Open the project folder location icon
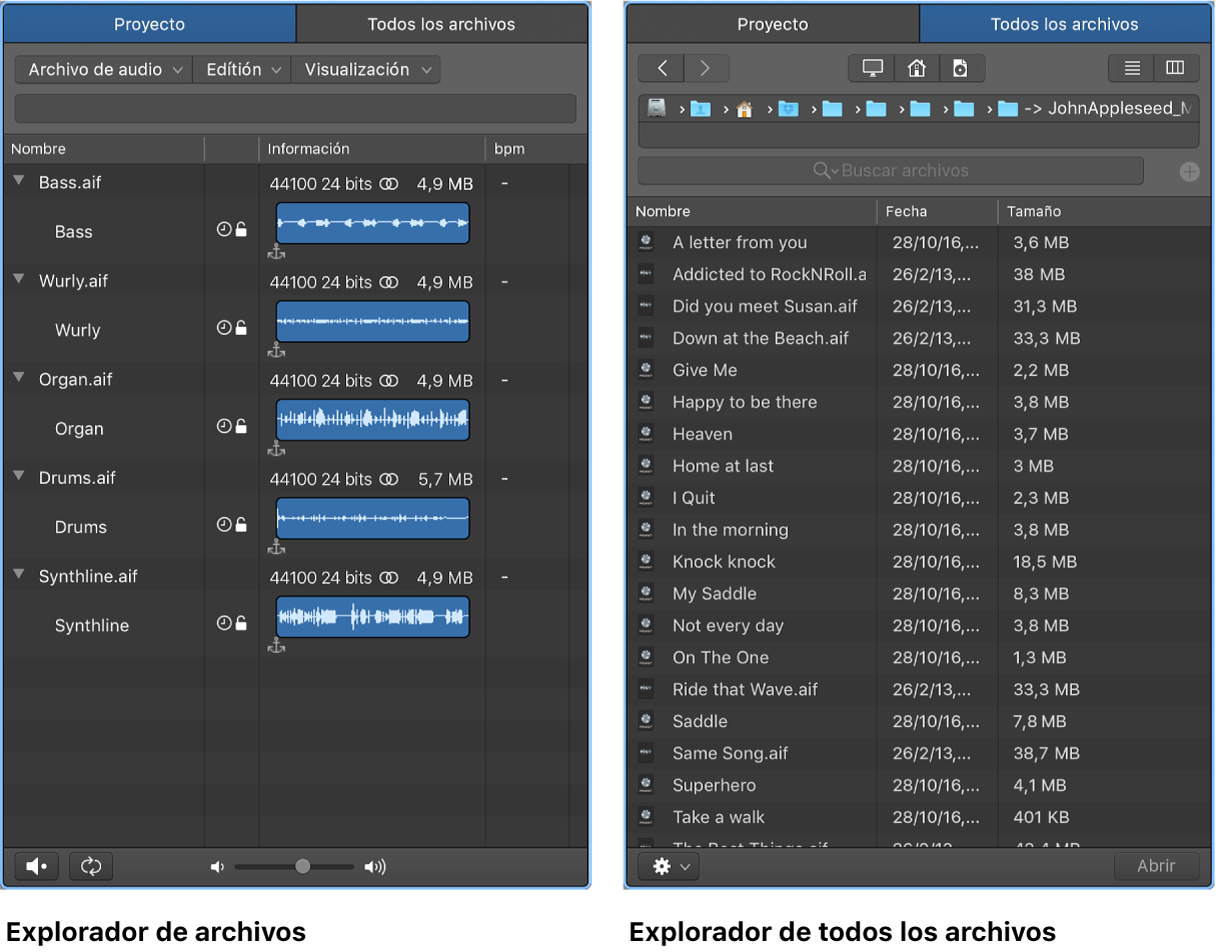Screen dimensions: 1216x952 960,68
